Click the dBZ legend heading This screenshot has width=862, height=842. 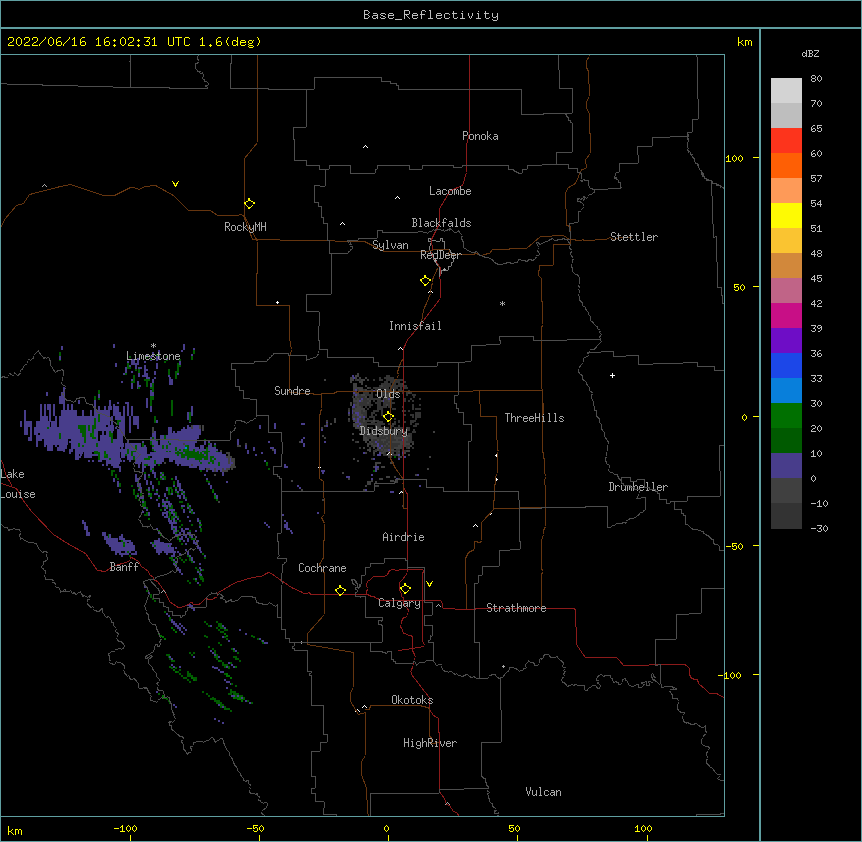click(810, 54)
